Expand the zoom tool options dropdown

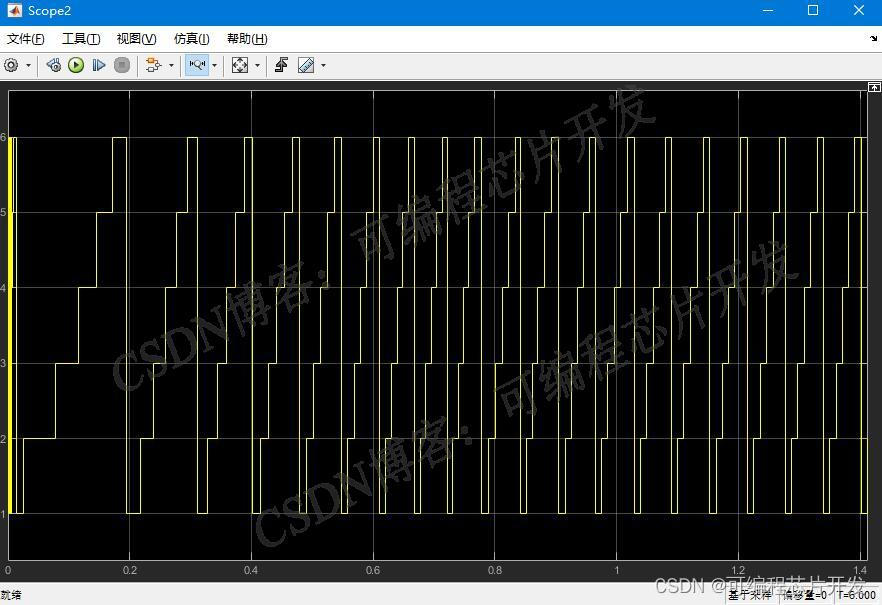pyautogui.click(x=214, y=65)
